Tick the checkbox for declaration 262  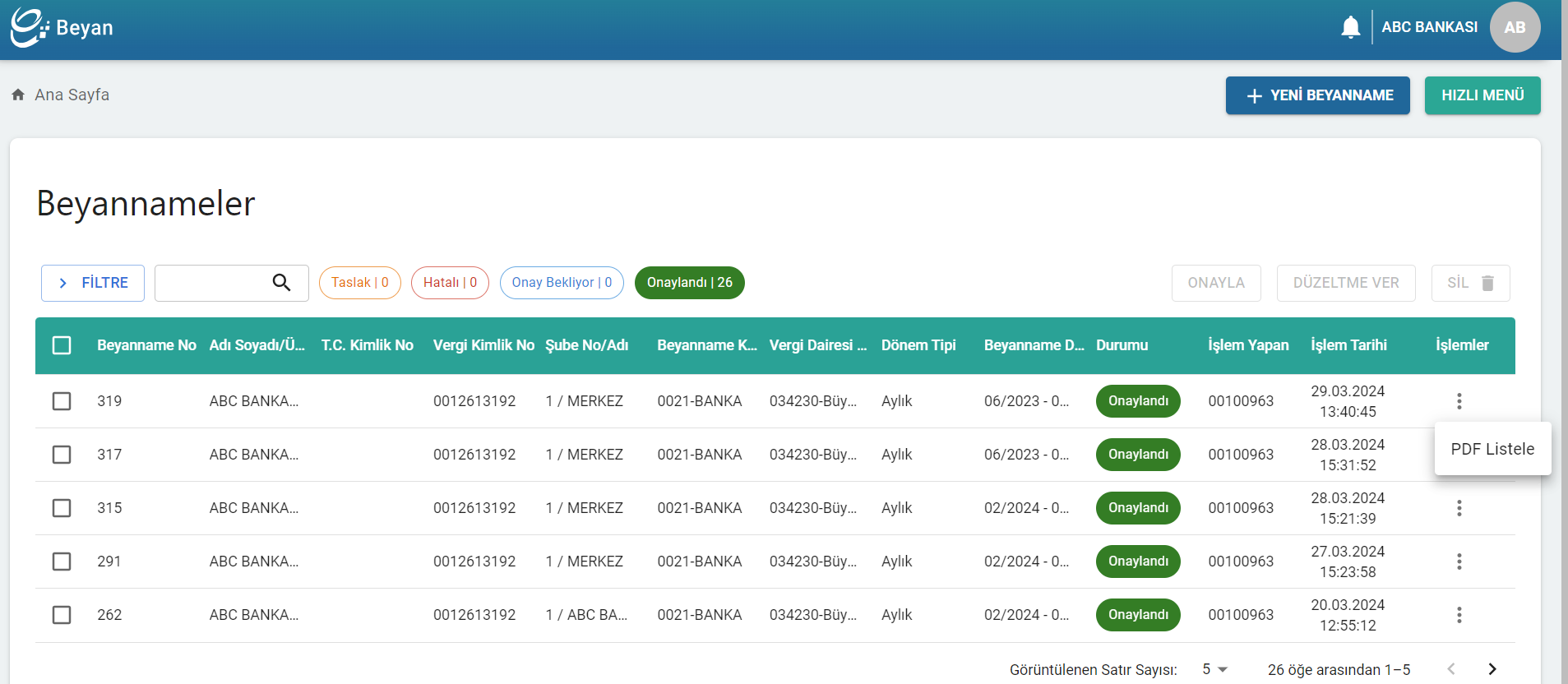pyautogui.click(x=62, y=615)
